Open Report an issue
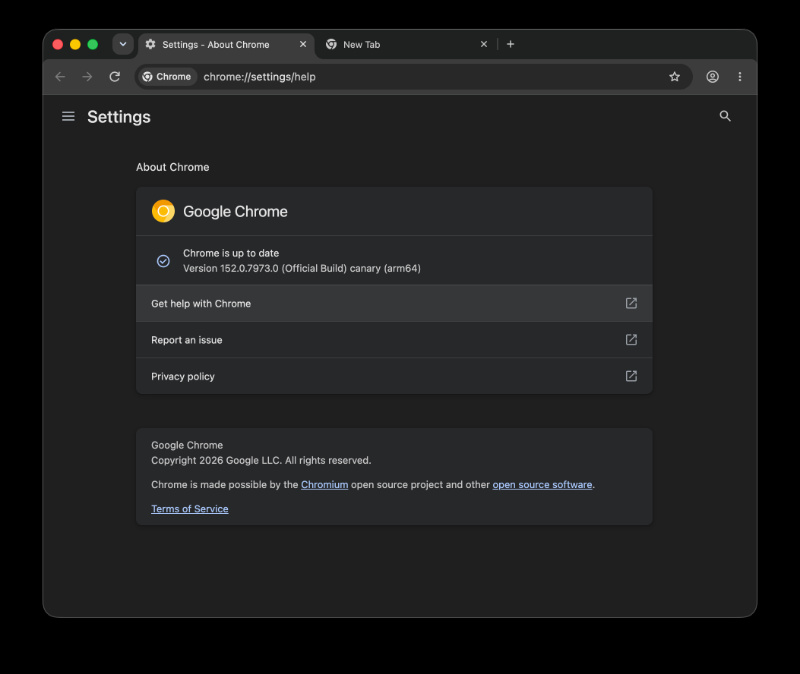The image size is (800, 674). (394, 340)
